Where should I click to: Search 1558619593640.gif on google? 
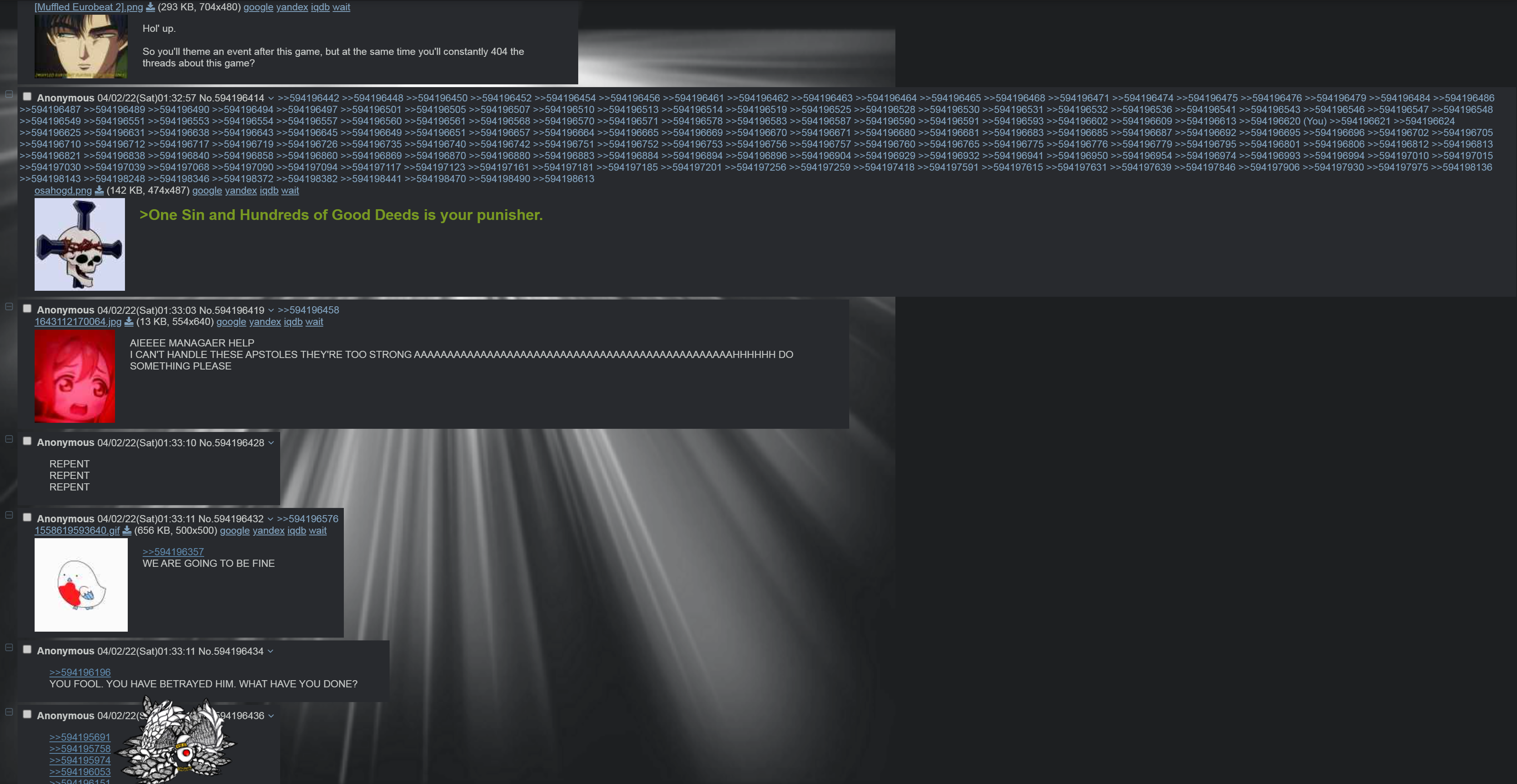(235, 530)
